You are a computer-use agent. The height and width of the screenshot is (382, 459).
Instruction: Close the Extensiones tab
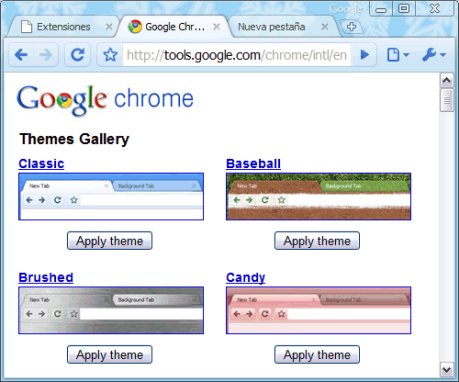pyautogui.click(x=109, y=27)
